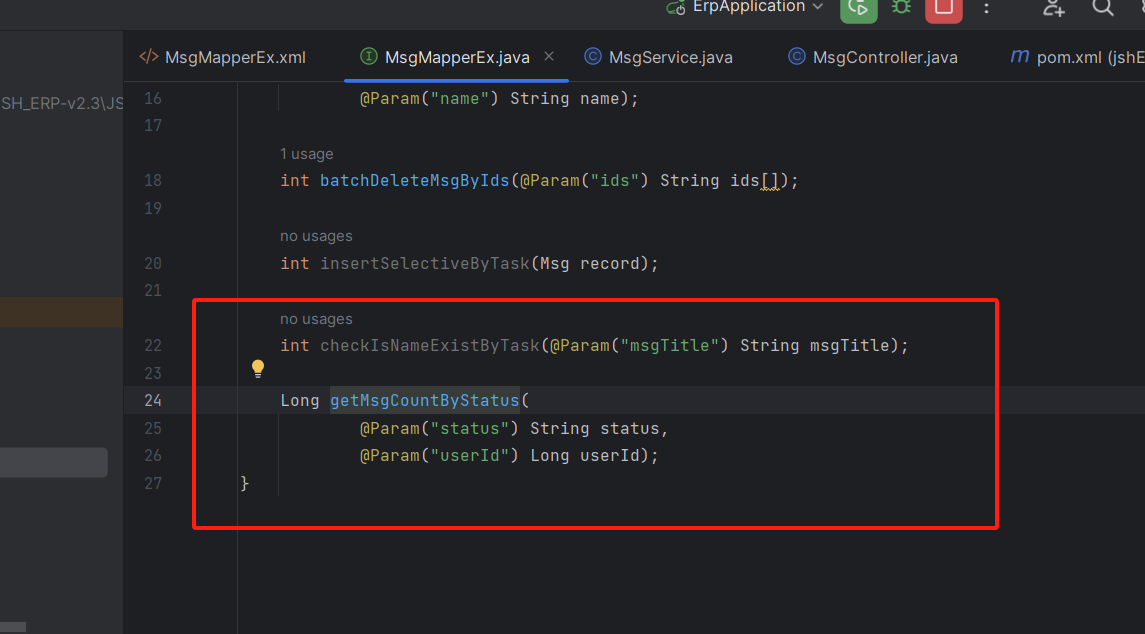Click the yellow lightbulb intention icon
The image size is (1145, 634).
point(258,368)
